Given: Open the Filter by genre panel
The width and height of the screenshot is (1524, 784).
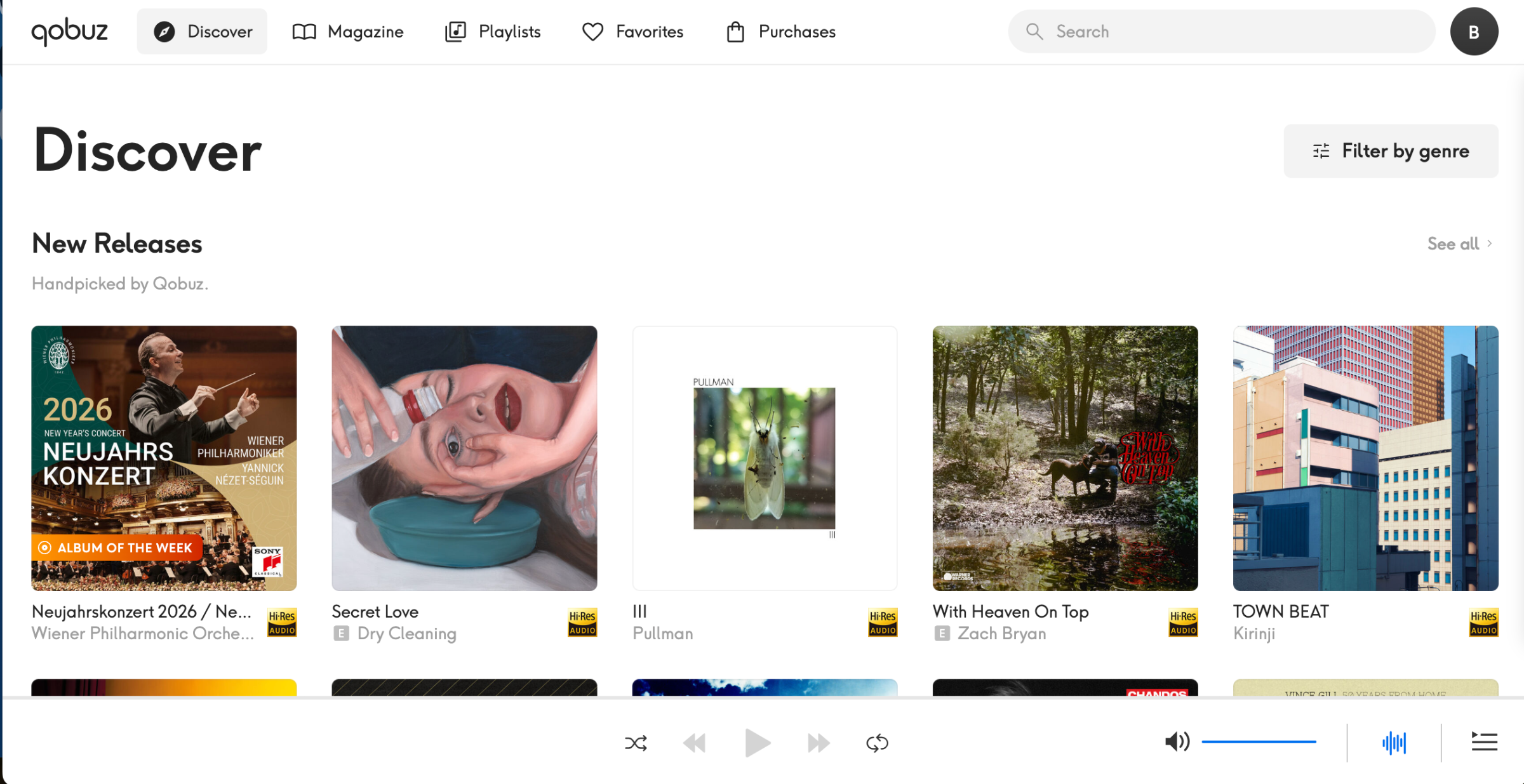Looking at the screenshot, I should [1390, 151].
